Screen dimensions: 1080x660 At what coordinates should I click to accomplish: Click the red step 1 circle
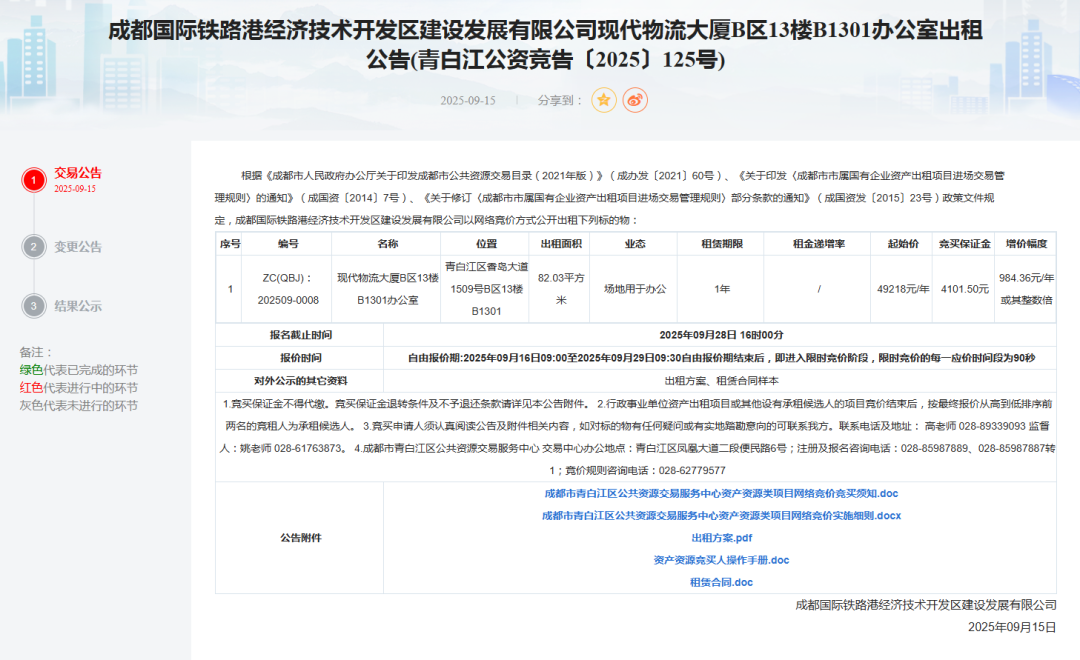[34, 180]
